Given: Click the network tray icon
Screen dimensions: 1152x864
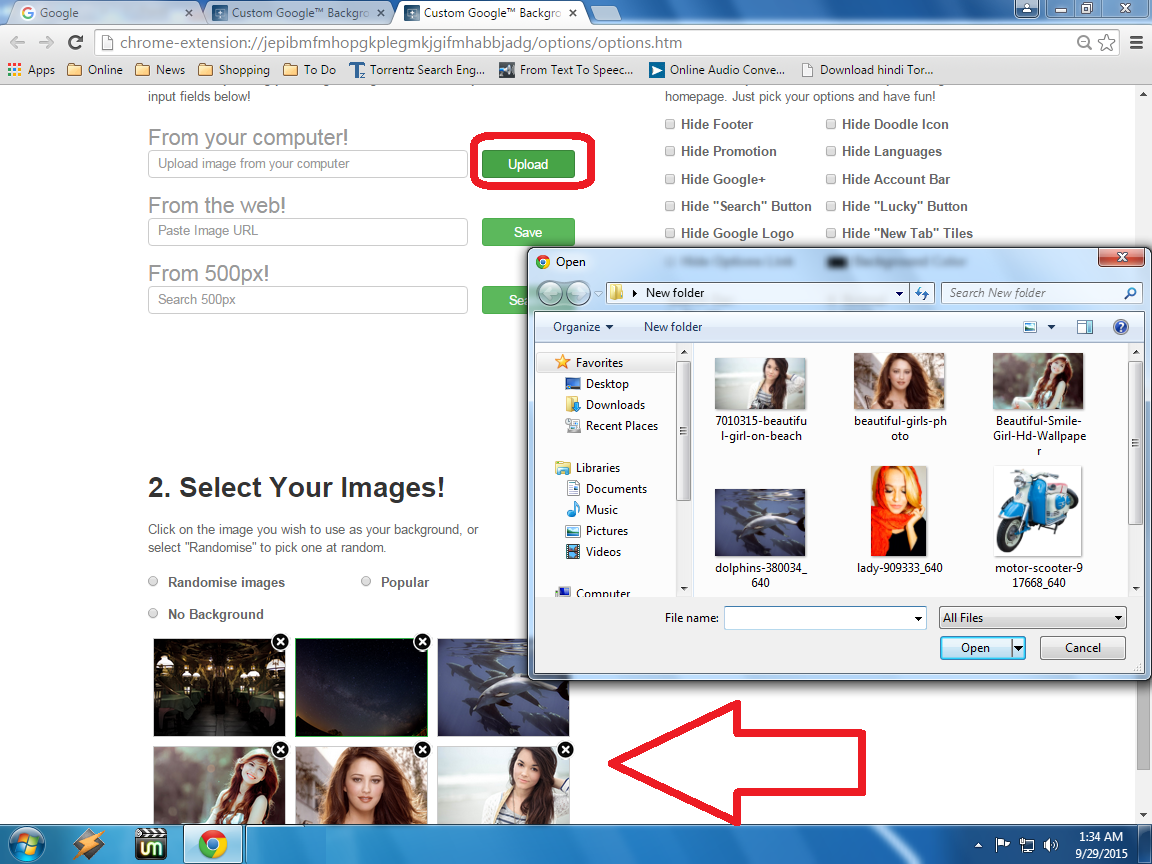Looking at the screenshot, I should click(1027, 845).
